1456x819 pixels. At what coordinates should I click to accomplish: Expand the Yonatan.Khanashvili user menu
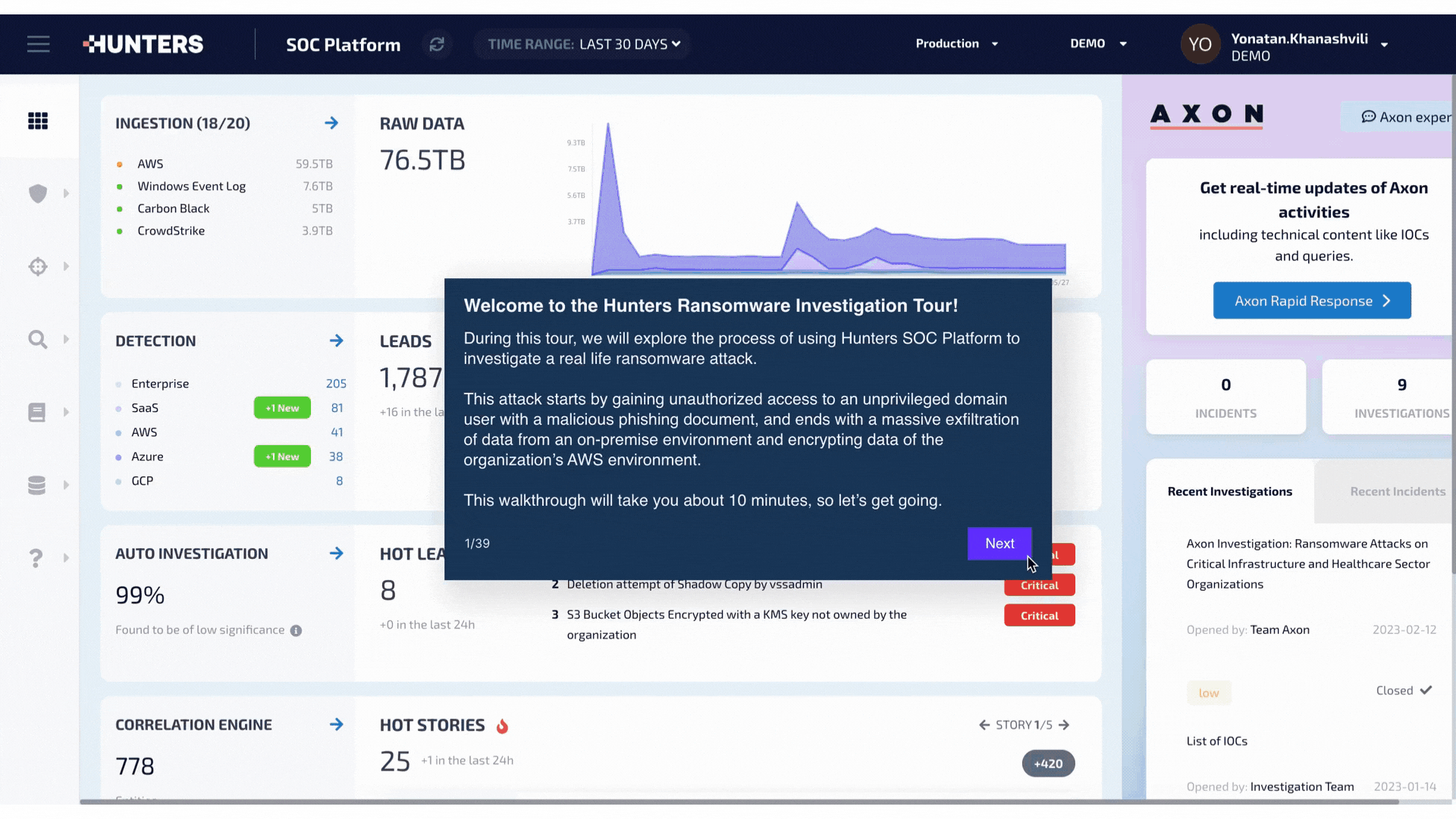[x=1384, y=45]
